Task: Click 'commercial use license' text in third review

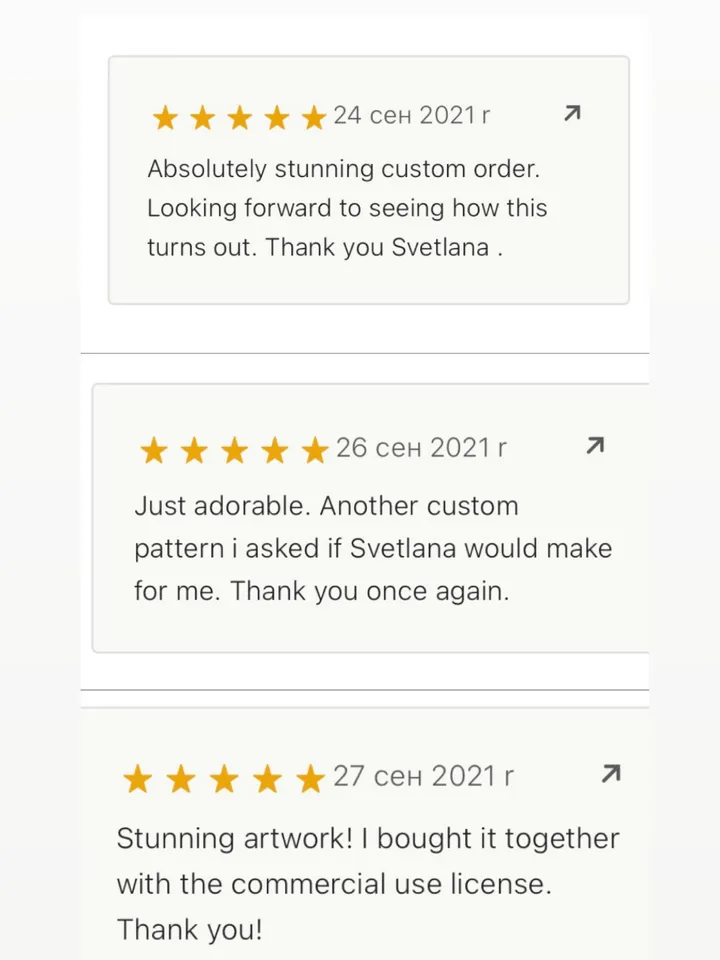Action: pos(391,884)
